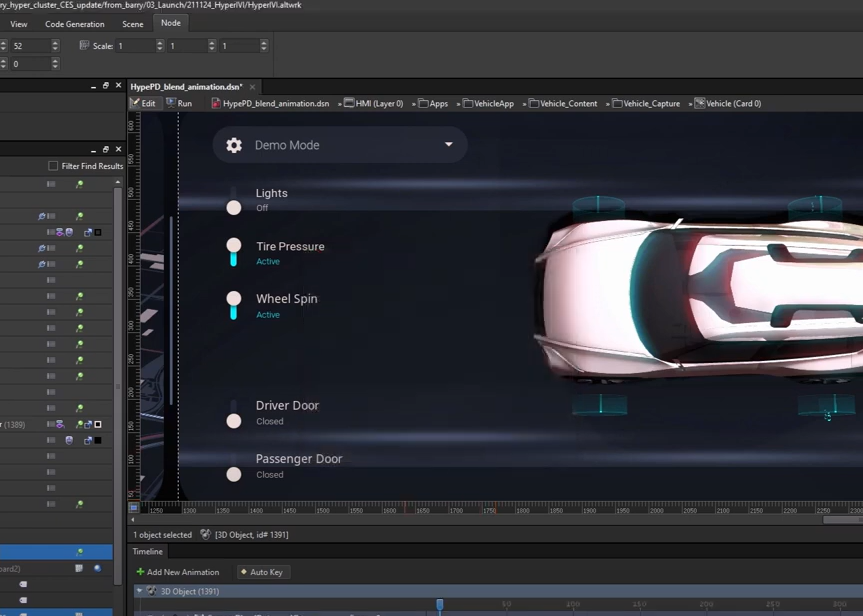Viewport: 863px width, 616px height.
Task: Switch to the Scene tab
Action: pos(132,24)
